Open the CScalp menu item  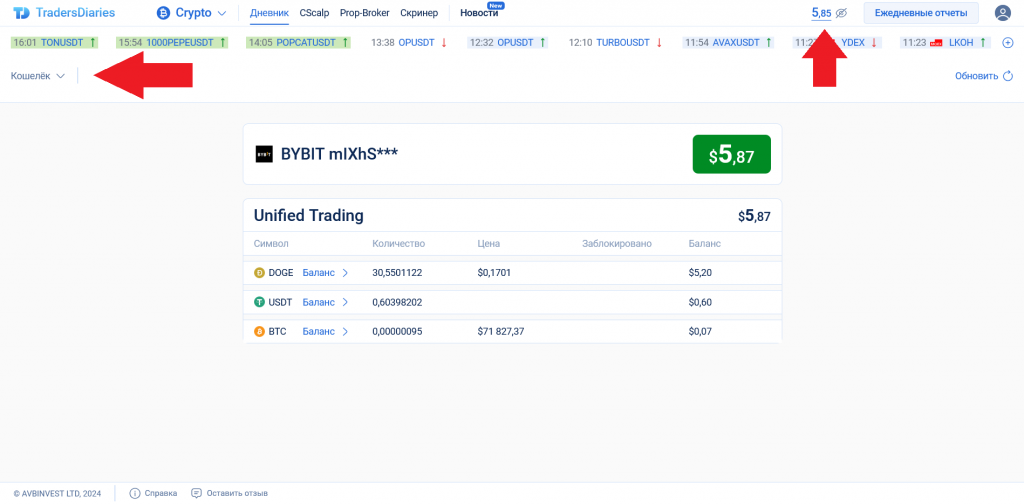(x=314, y=12)
